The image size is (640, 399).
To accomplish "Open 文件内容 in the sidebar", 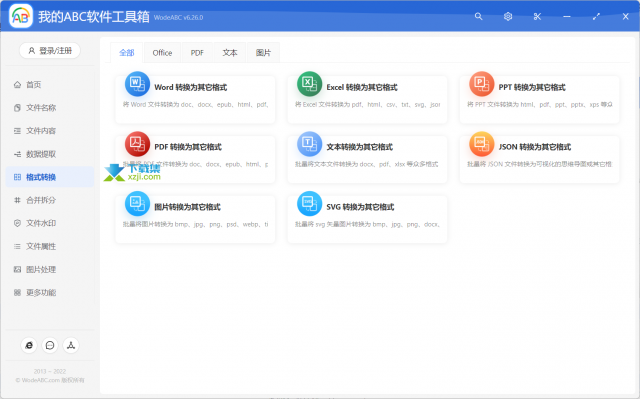I will [x=50, y=131].
